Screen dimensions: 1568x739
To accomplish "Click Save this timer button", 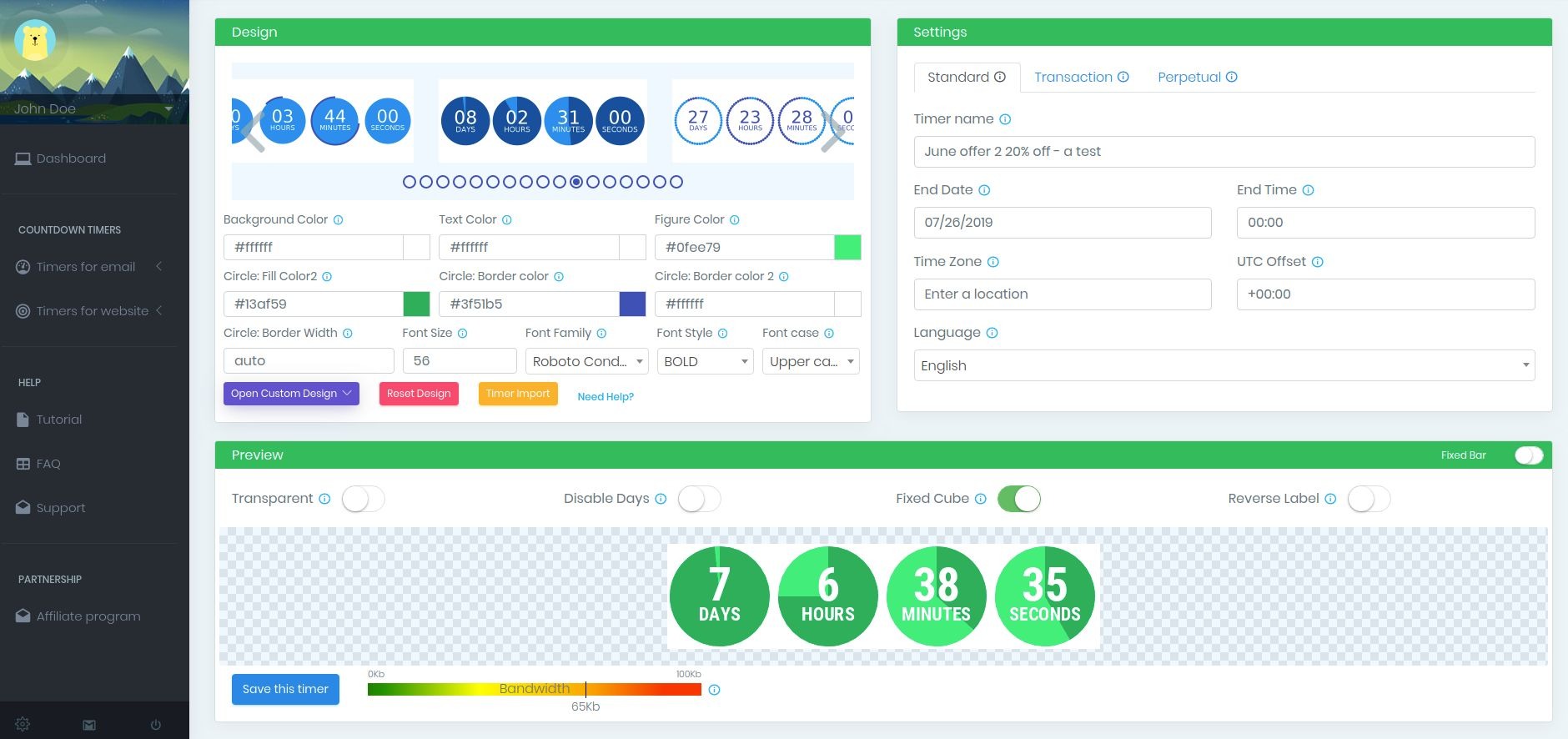I will [285, 689].
